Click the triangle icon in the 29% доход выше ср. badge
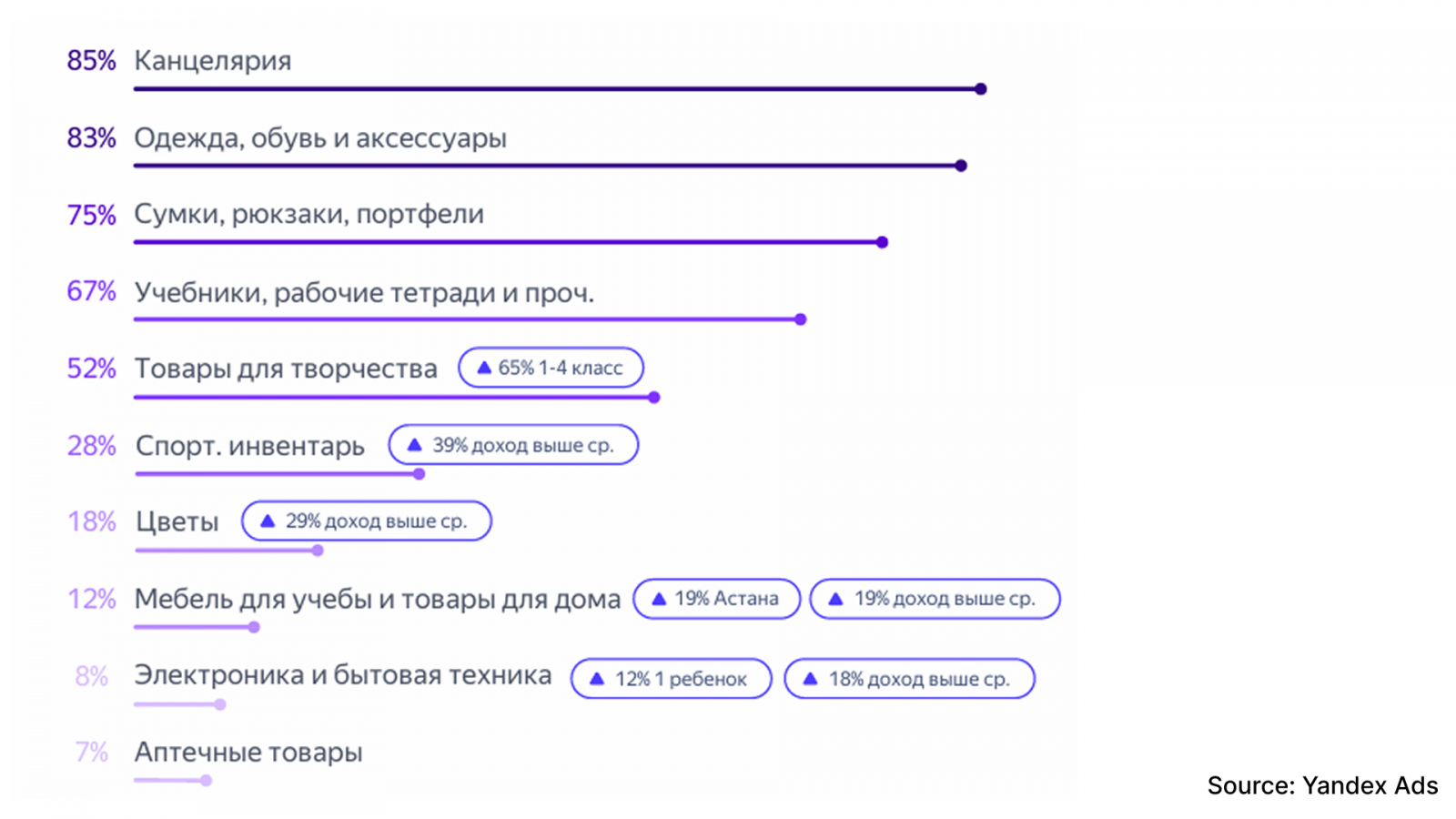 tap(268, 521)
